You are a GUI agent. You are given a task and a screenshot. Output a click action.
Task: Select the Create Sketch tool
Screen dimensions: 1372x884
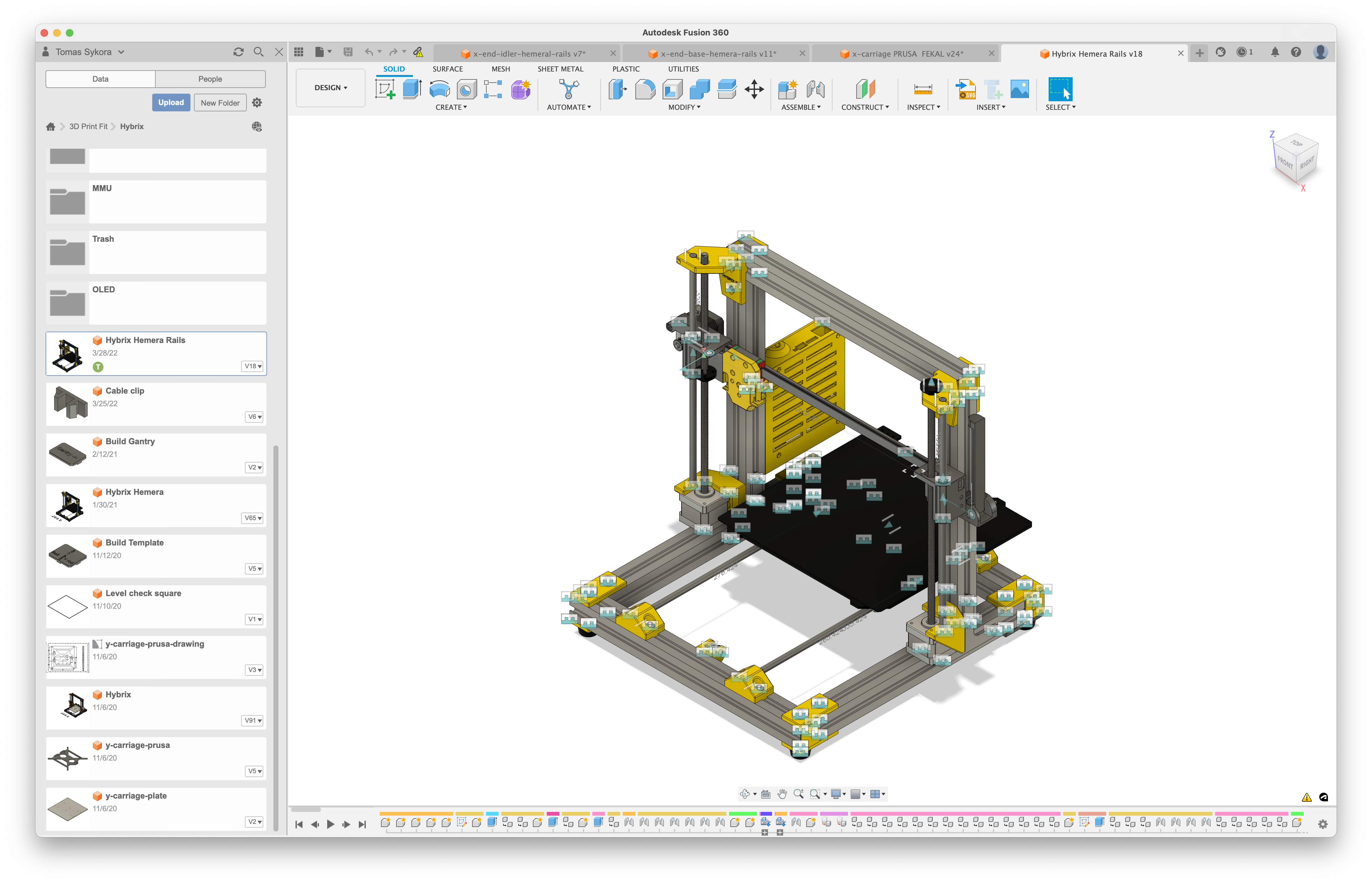point(385,89)
